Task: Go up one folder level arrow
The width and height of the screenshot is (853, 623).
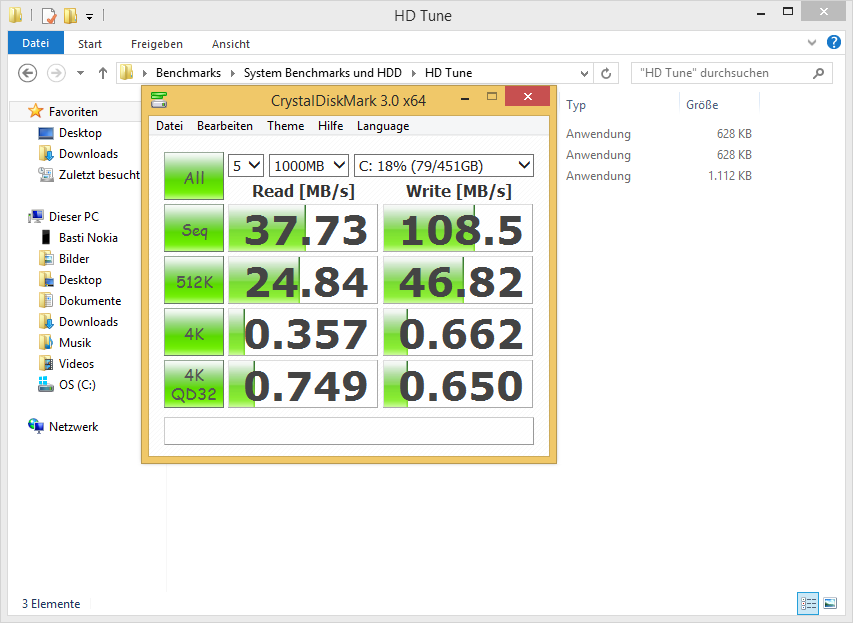Action: pos(103,73)
